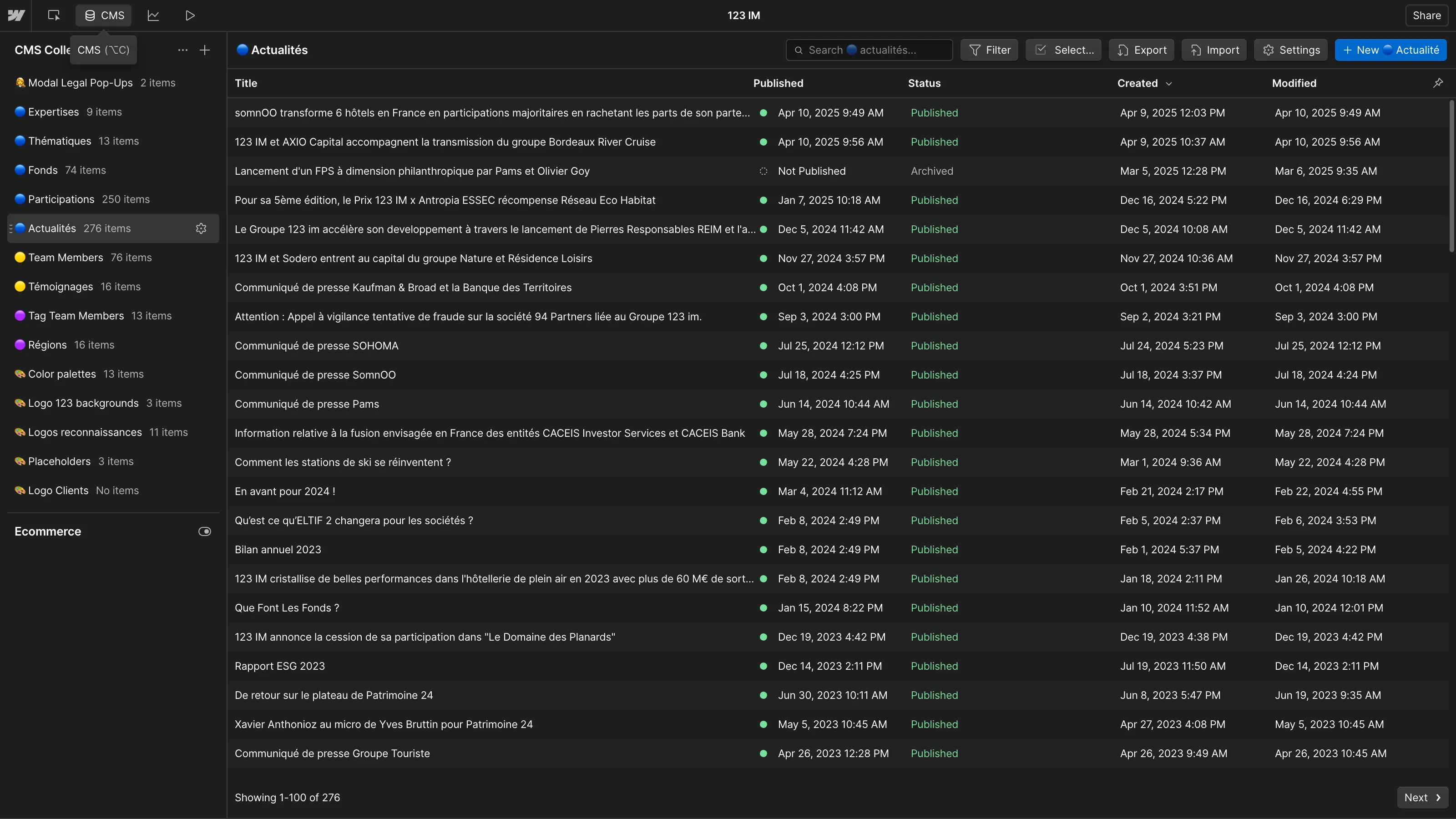Screen dimensions: 1456x819
Task: Open the Modal Legal Pop-Ups collection
Action: 113,82
